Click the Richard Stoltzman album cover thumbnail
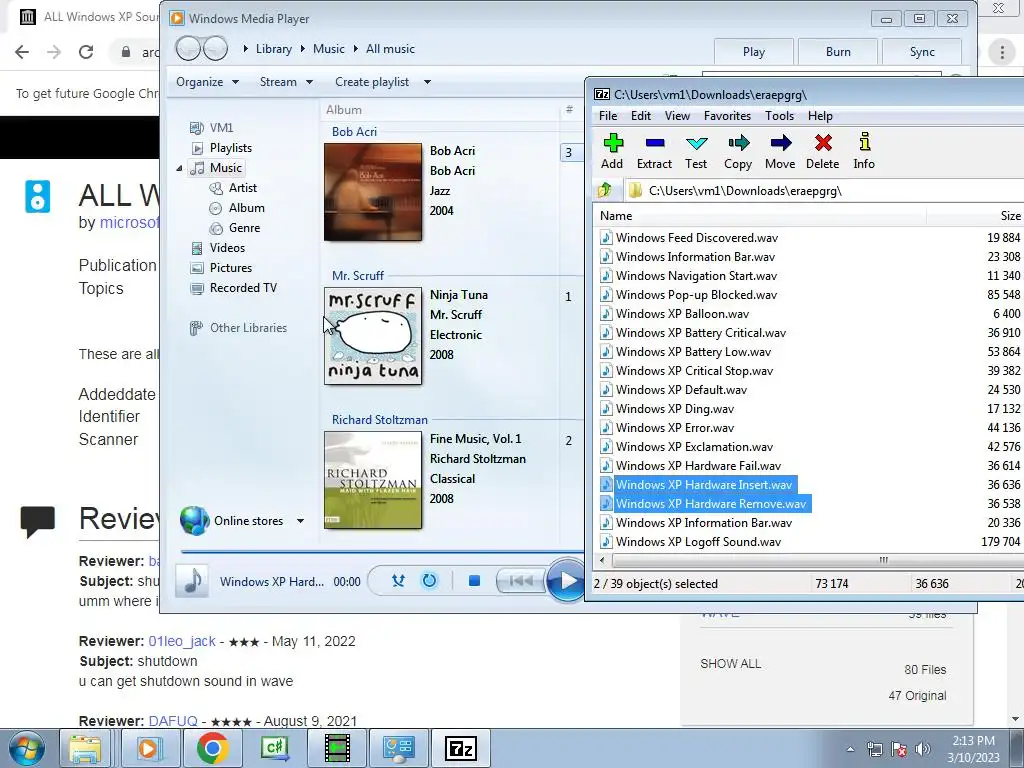 click(x=373, y=480)
